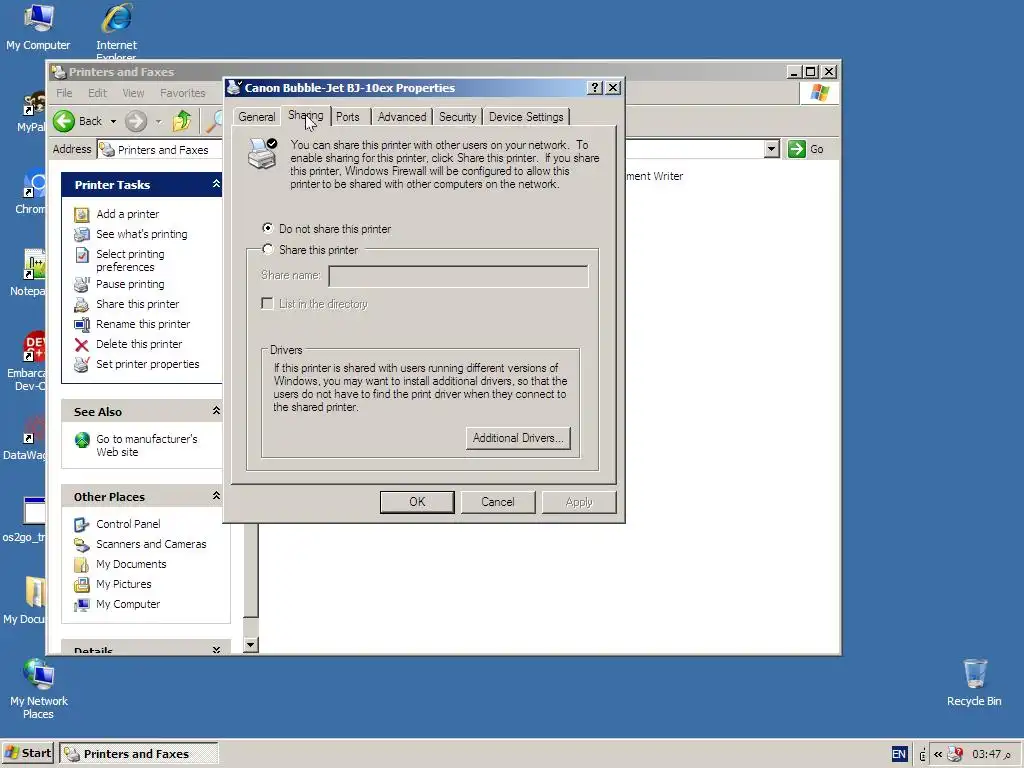Click the Search magnifier icon in toolbar
1024x768 pixels.
214,121
